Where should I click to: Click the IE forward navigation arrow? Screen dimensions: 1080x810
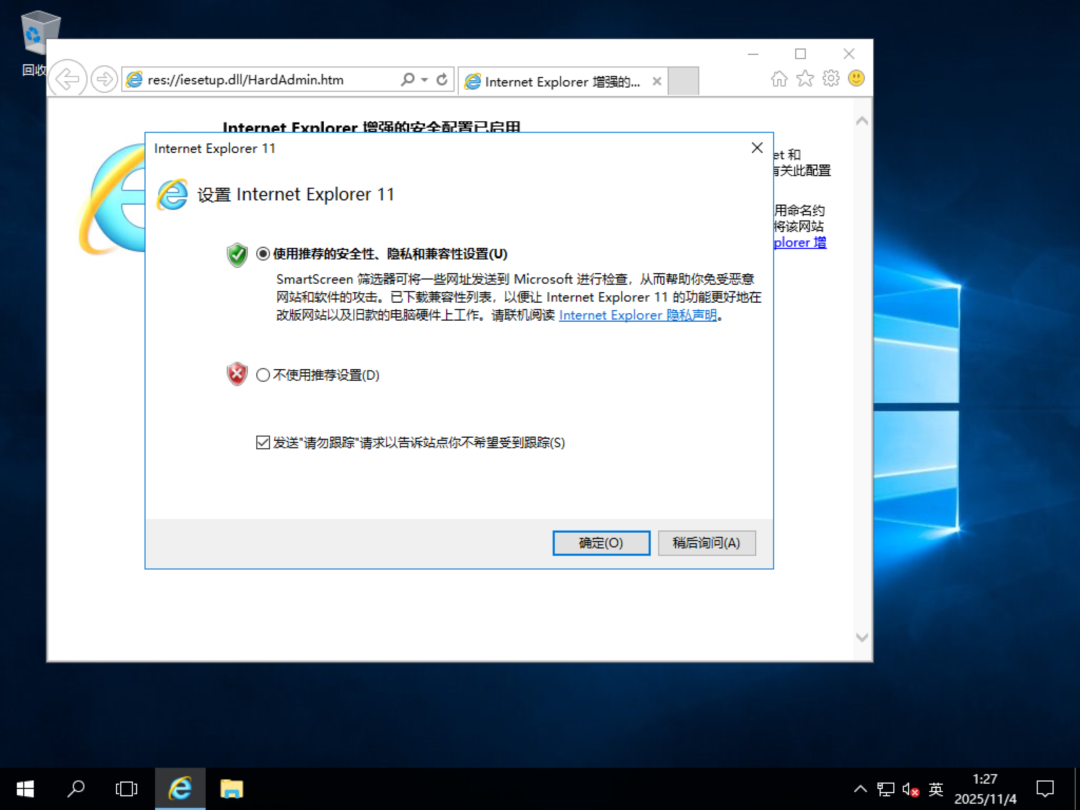pyautogui.click(x=104, y=79)
